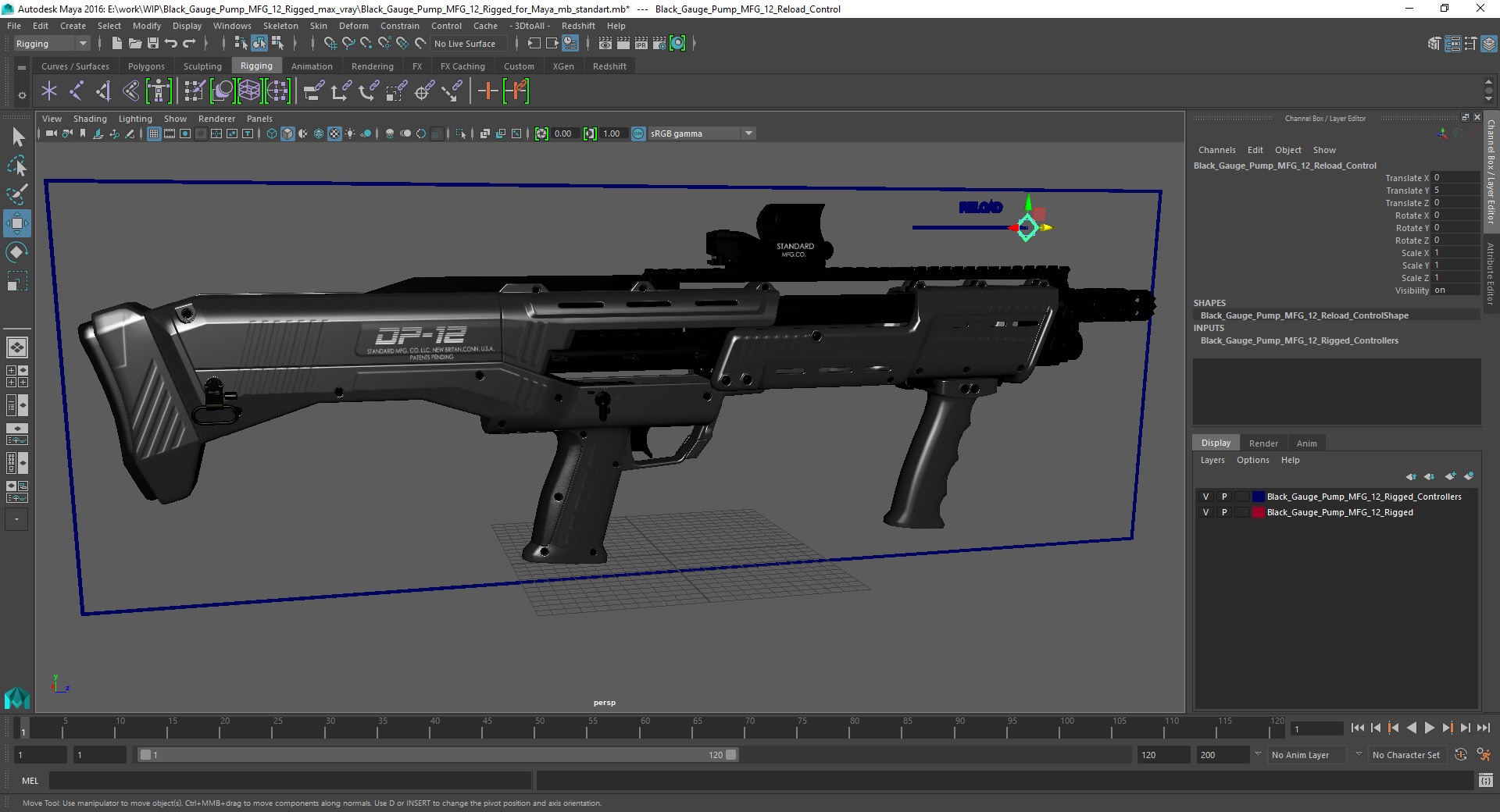
Task: Select the arrow Select tool in toolbox
Action: (17, 137)
